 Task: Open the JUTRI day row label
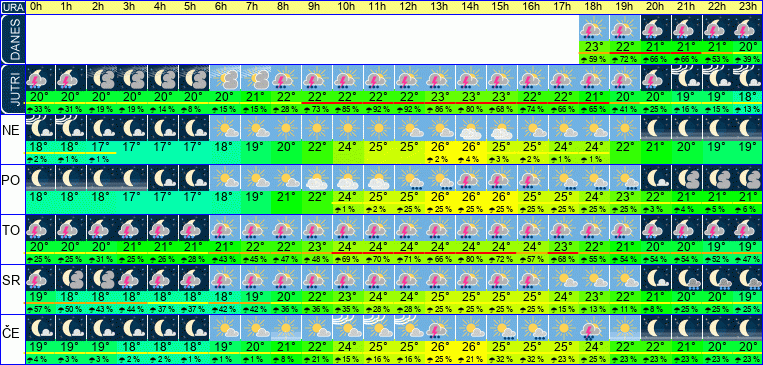12,90
